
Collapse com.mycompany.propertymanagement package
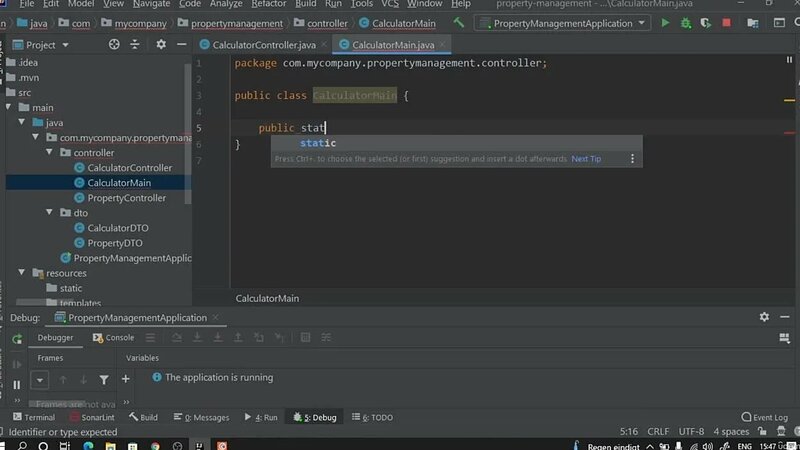(36, 137)
